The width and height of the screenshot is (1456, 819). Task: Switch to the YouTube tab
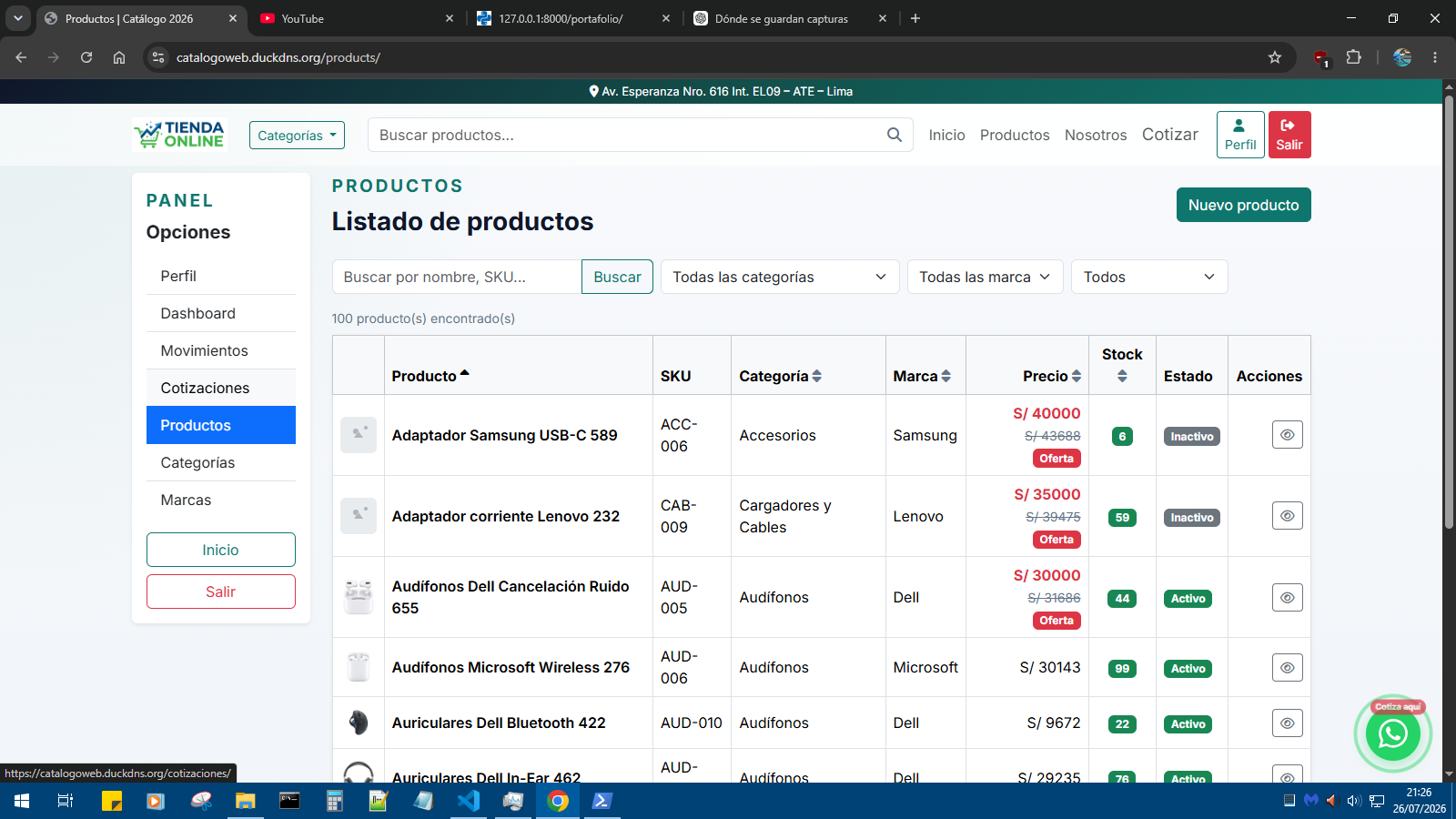click(355, 18)
